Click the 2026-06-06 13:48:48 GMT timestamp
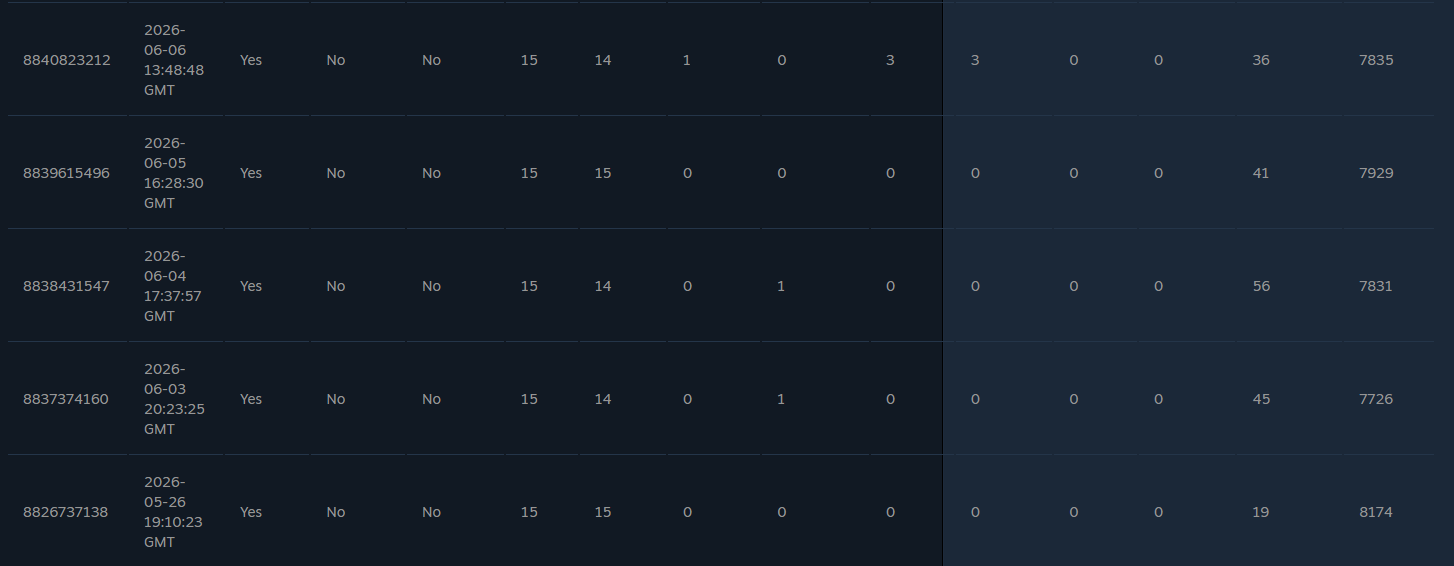Image resolution: width=1454 pixels, height=566 pixels. coord(174,60)
